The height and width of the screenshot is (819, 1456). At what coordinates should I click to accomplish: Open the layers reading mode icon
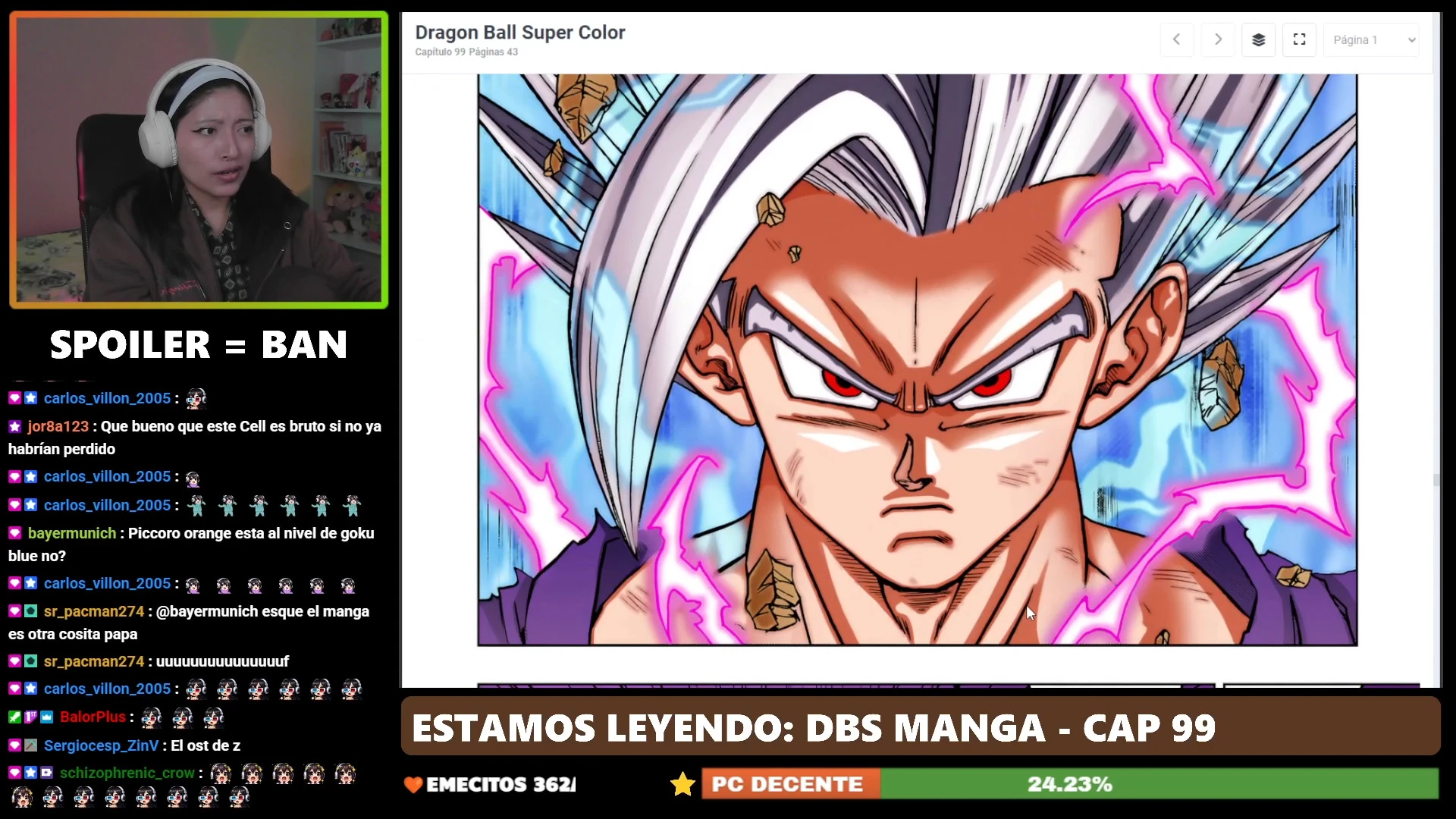[x=1258, y=39]
